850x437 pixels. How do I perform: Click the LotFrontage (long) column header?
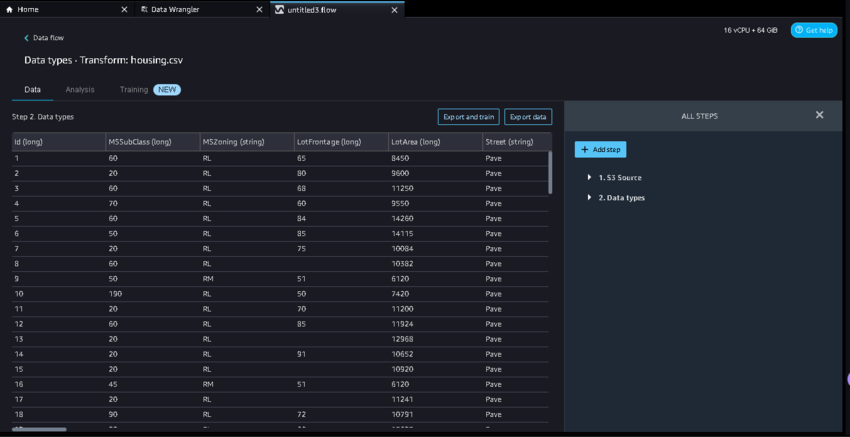coord(342,142)
